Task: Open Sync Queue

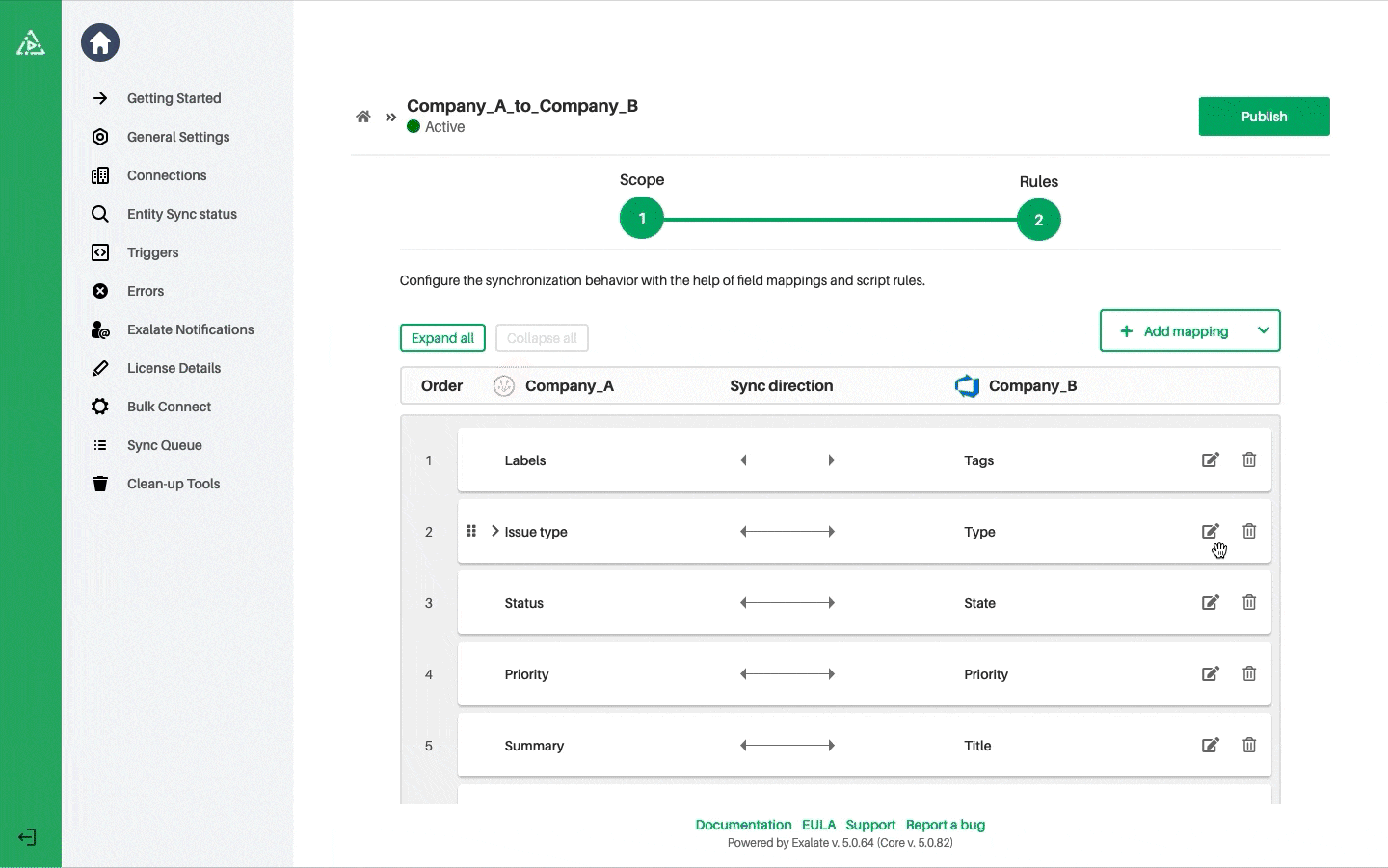Action: pyautogui.click(x=165, y=445)
